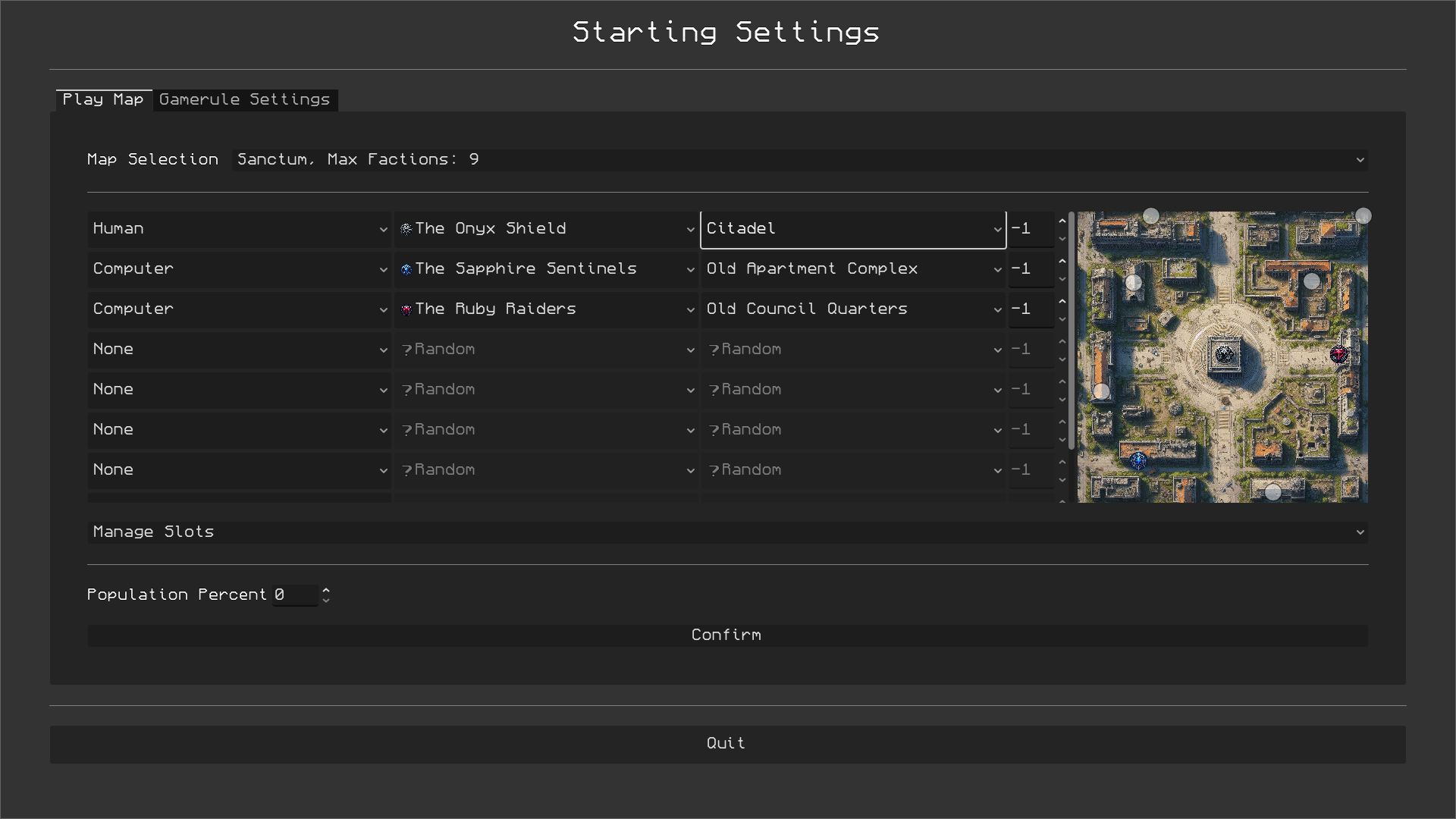This screenshot has width=1456, height=819.
Task: Increase the first row team number stepper
Action: [1062, 221]
